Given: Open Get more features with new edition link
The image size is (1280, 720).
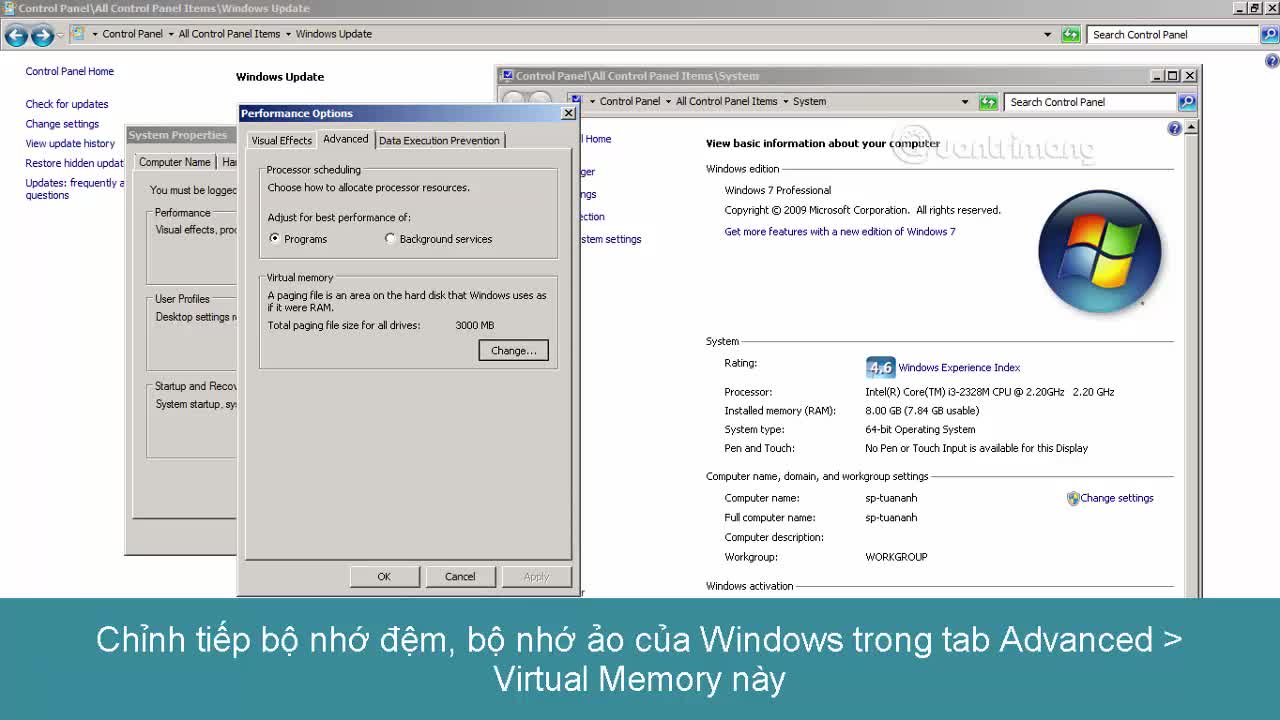Looking at the screenshot, I should (840, 232).
